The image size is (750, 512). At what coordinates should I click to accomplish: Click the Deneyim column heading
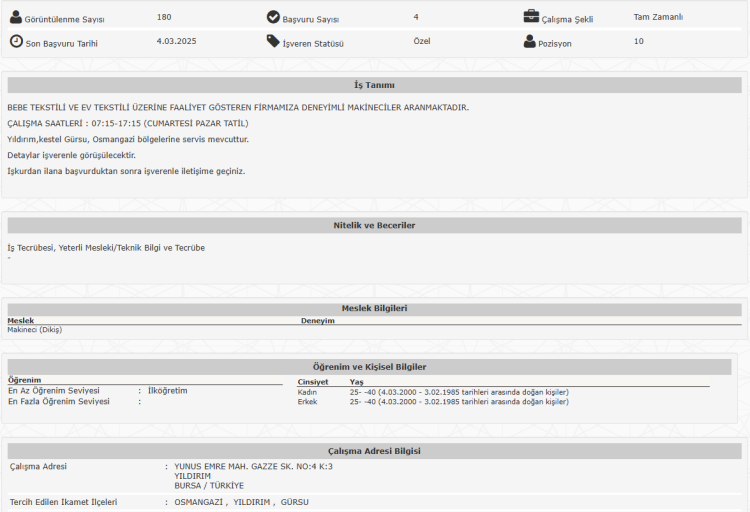[x=317, y=321]
